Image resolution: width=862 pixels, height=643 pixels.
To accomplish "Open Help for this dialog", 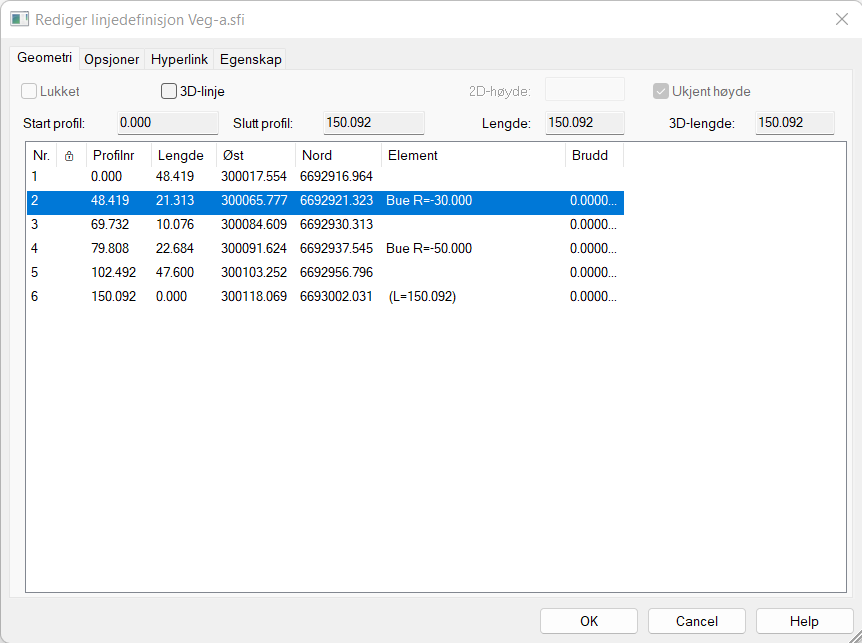I will 804,621.
